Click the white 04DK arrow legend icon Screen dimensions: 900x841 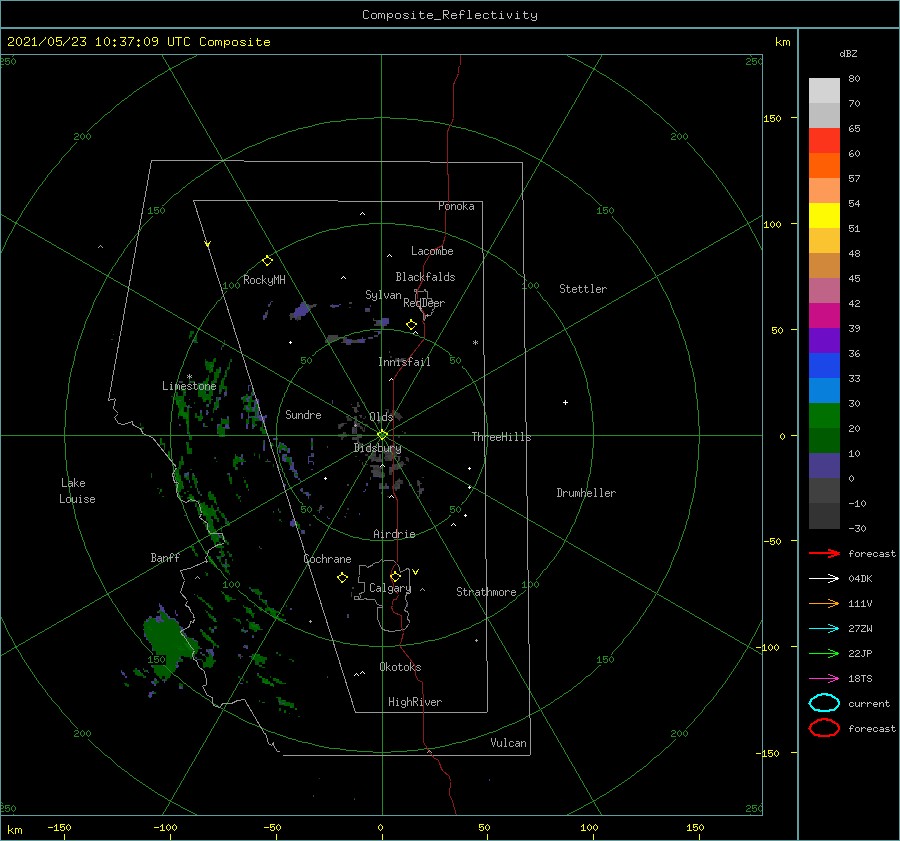tap(824, 579)
